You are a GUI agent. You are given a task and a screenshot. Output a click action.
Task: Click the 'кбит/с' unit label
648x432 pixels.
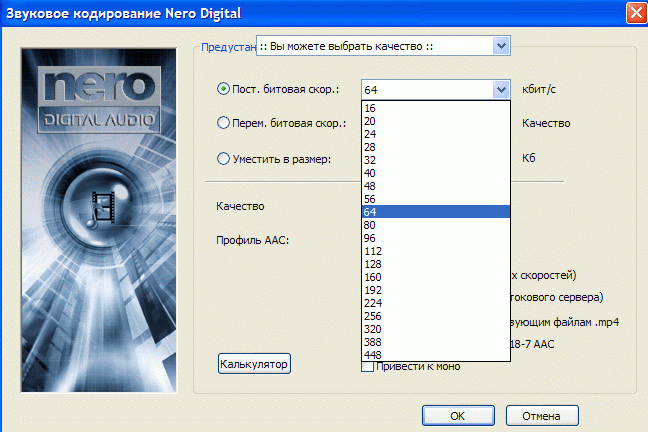[539, 89]
